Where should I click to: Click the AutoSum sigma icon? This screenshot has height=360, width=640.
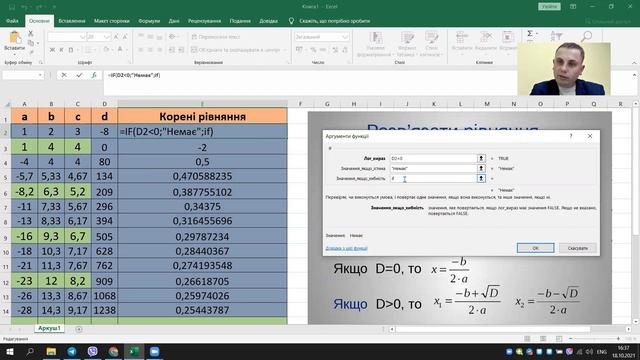point(530,33)
